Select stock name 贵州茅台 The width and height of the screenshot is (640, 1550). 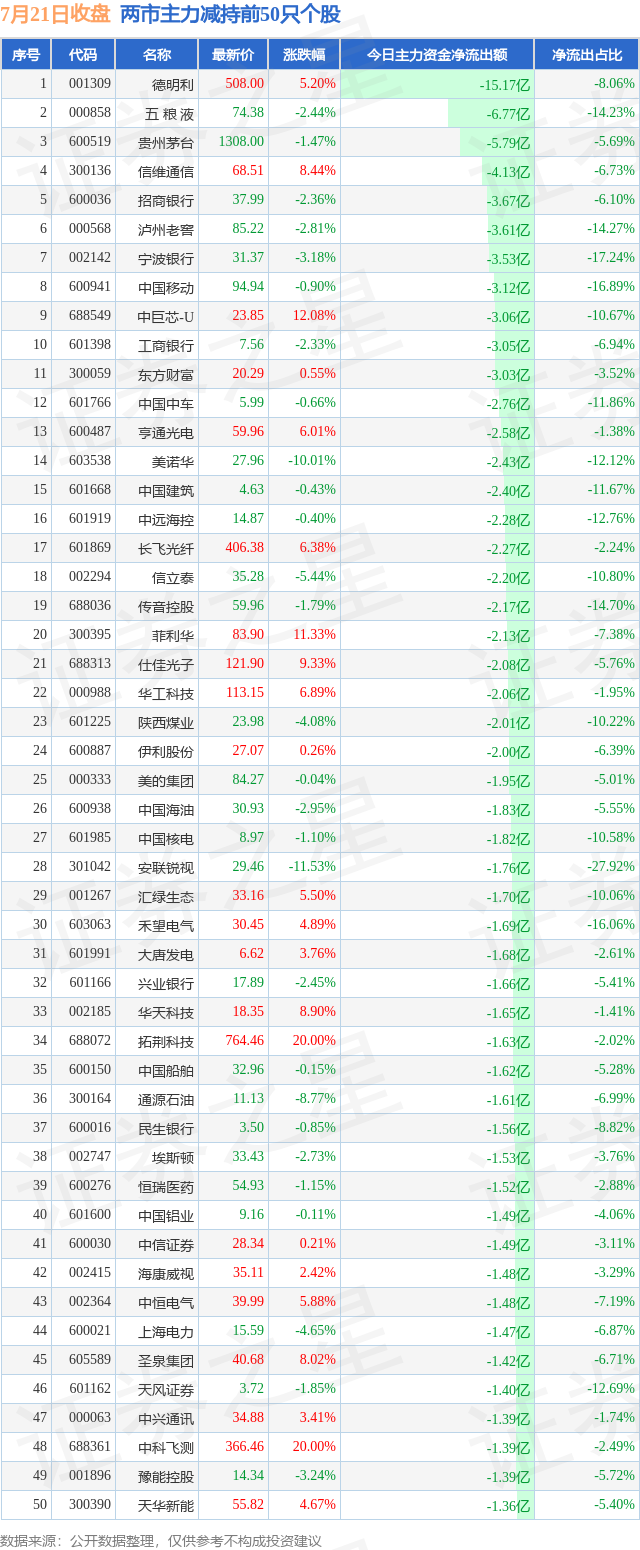166,143
